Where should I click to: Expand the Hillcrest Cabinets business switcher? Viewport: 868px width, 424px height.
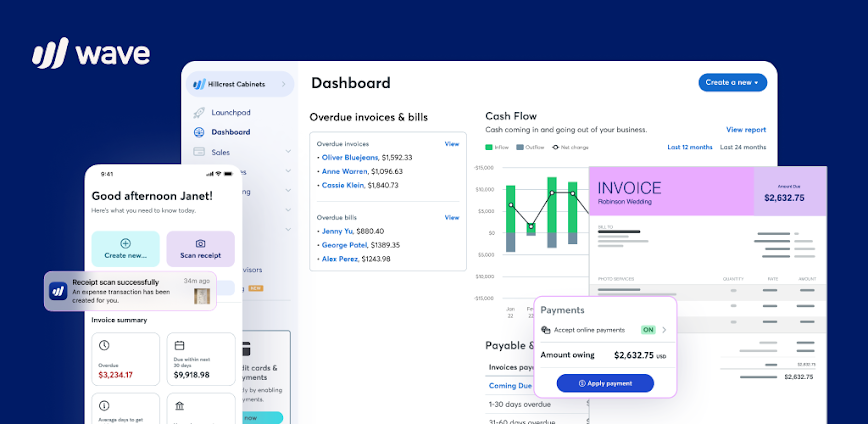(283, 85)
